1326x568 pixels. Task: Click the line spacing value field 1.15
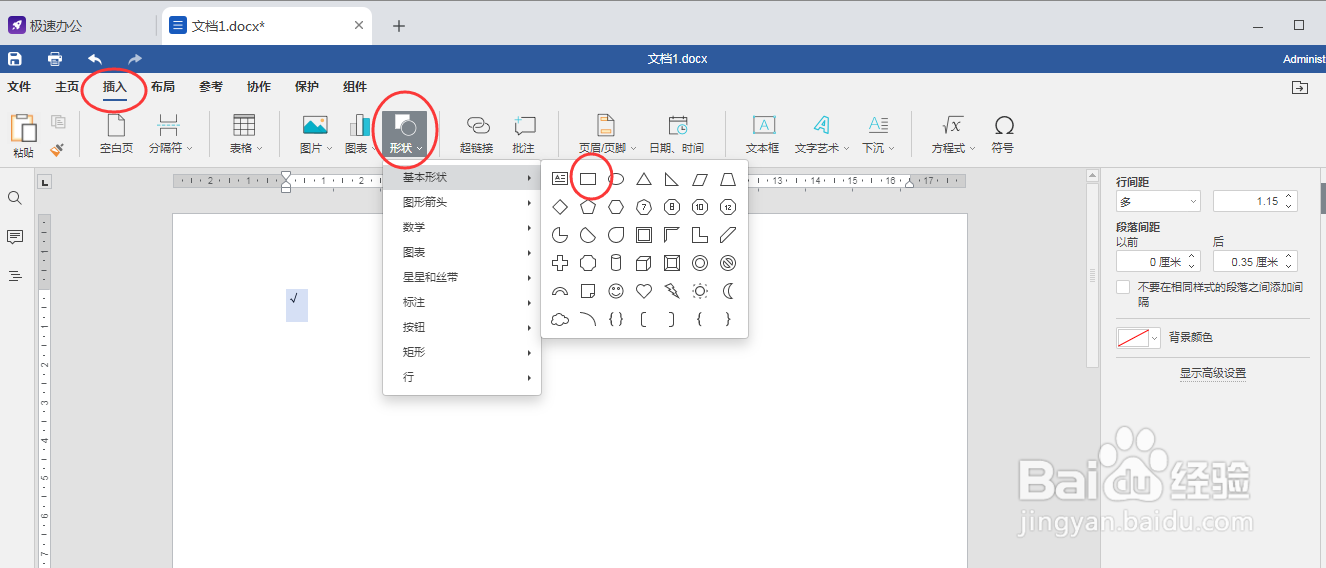click(x=1255, y=201)
